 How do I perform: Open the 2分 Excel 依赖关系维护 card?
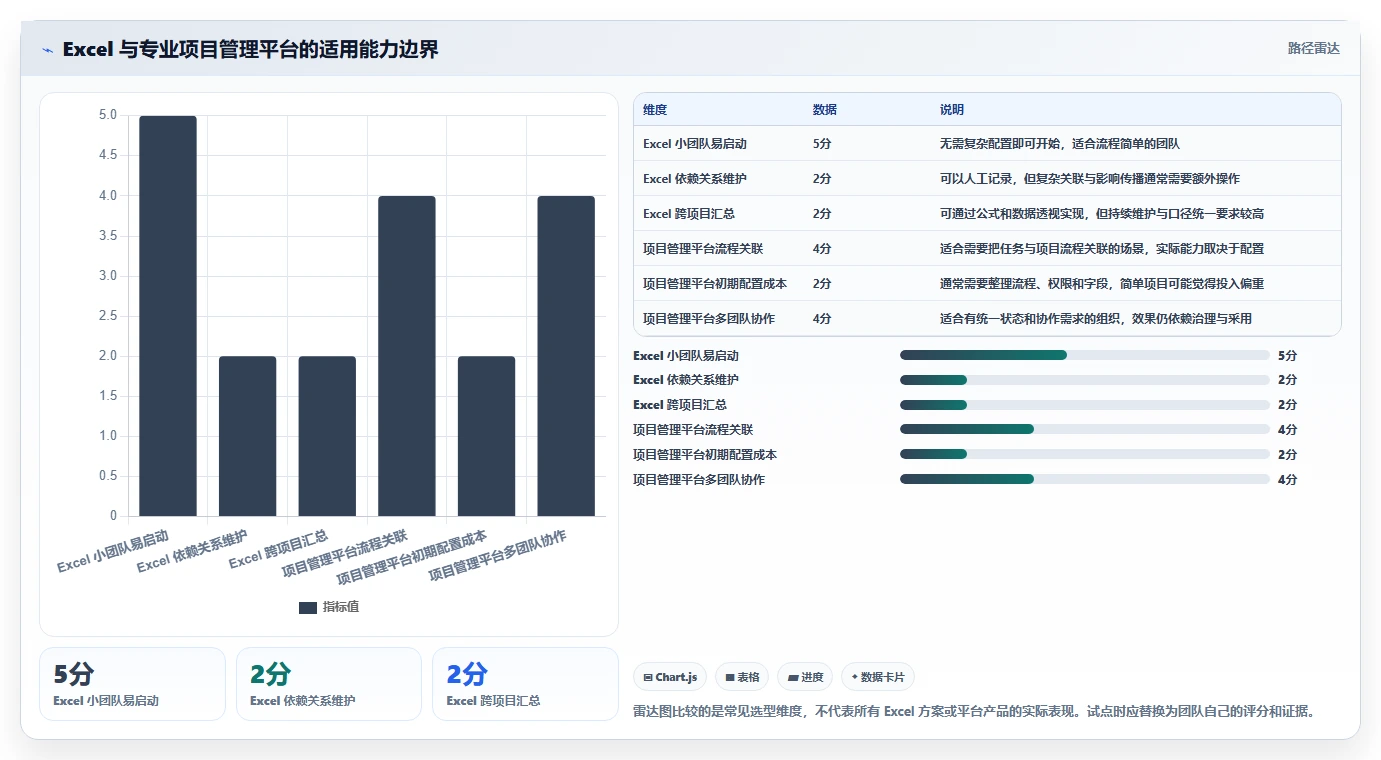(329, 684)
